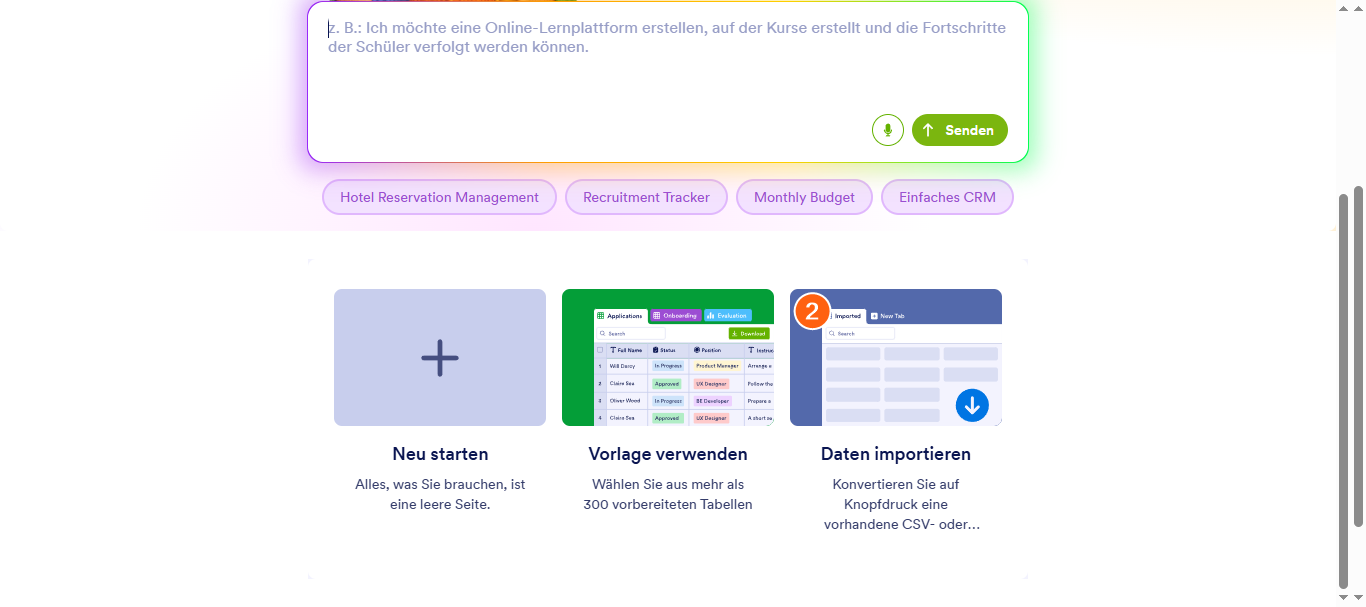
Task: Click '300 vorbereiteten Tabellen' description text
Action: tap(668, 504)
